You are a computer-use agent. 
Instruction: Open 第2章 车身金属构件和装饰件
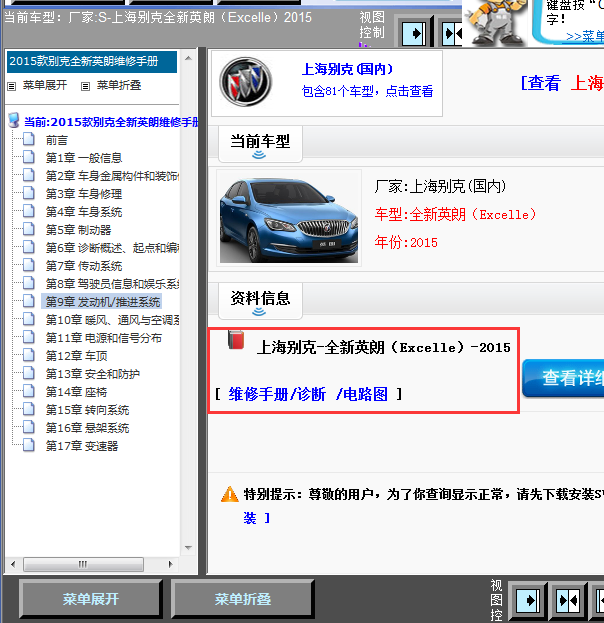[x=112, y=176]
